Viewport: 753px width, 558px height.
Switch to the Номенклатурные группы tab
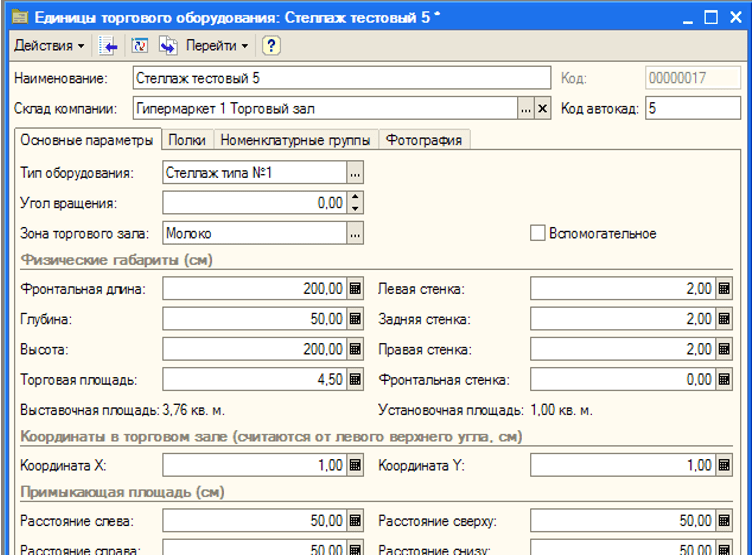[295, 140]
